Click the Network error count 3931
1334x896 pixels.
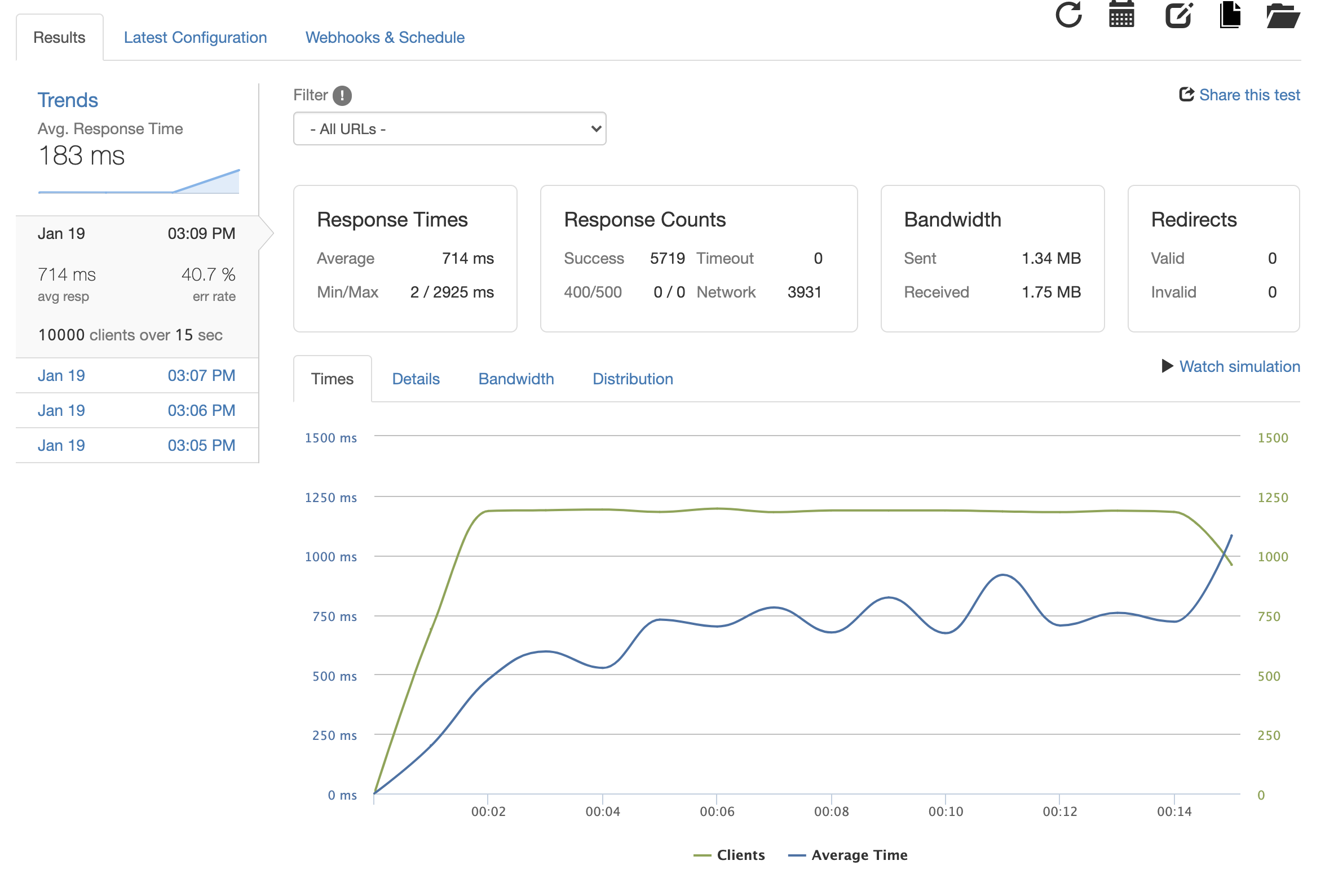pos(804,292)
